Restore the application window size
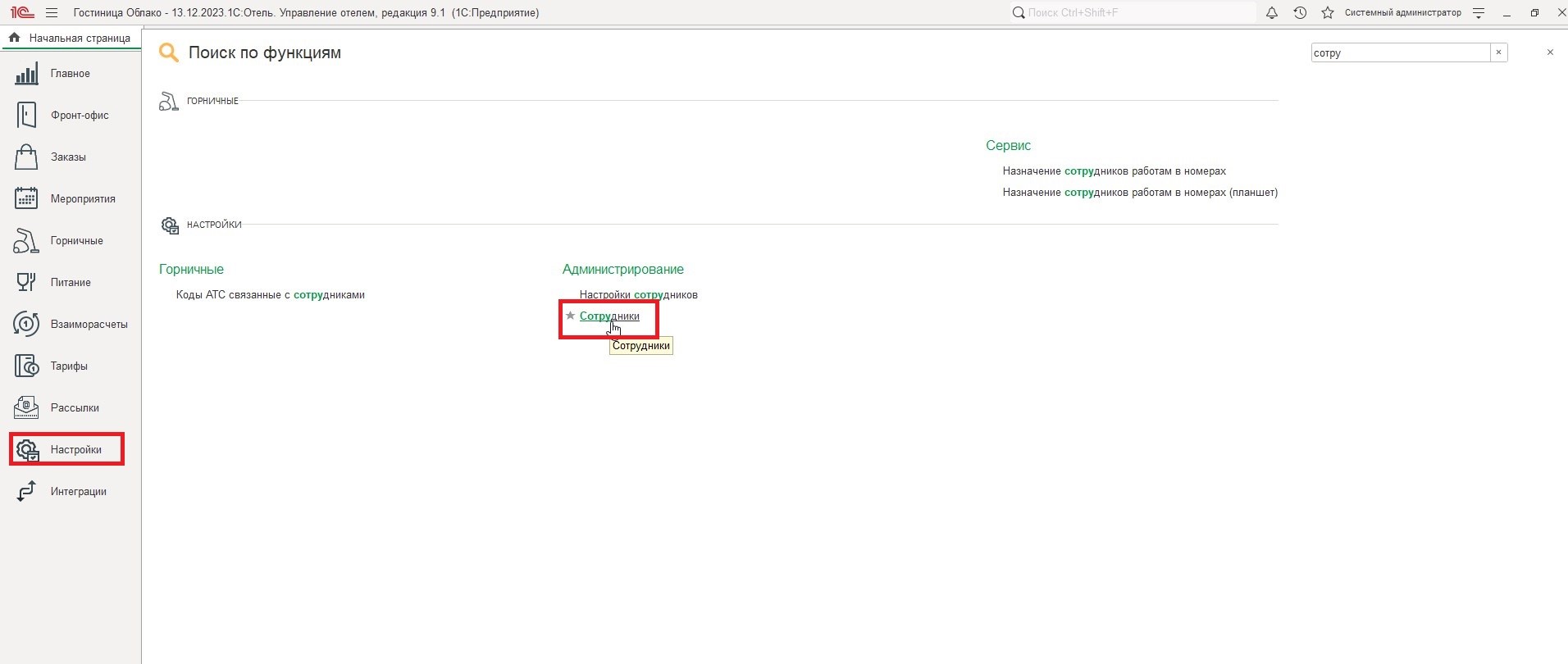The height and width of the screenshot is (664, 1568). click(x=1534, y=13)
